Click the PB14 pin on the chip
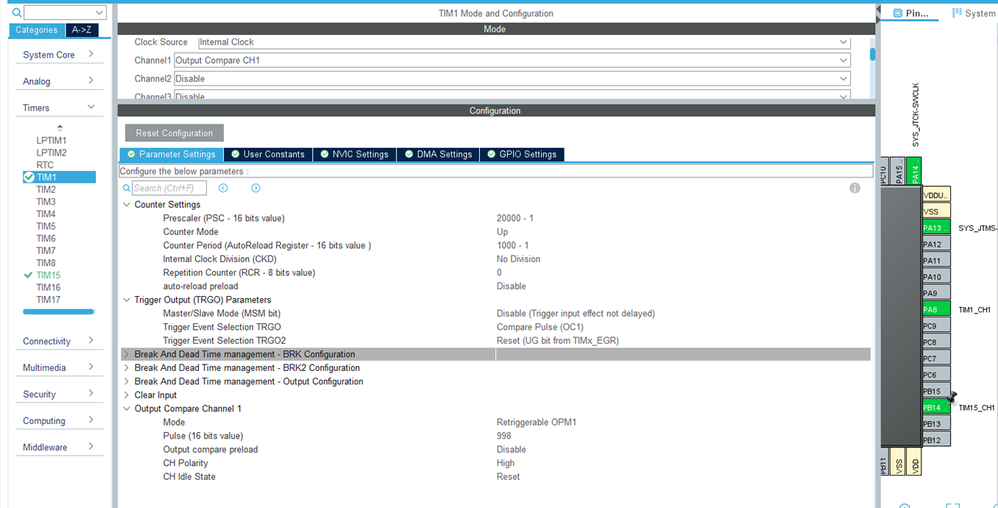 click(936, 407)
